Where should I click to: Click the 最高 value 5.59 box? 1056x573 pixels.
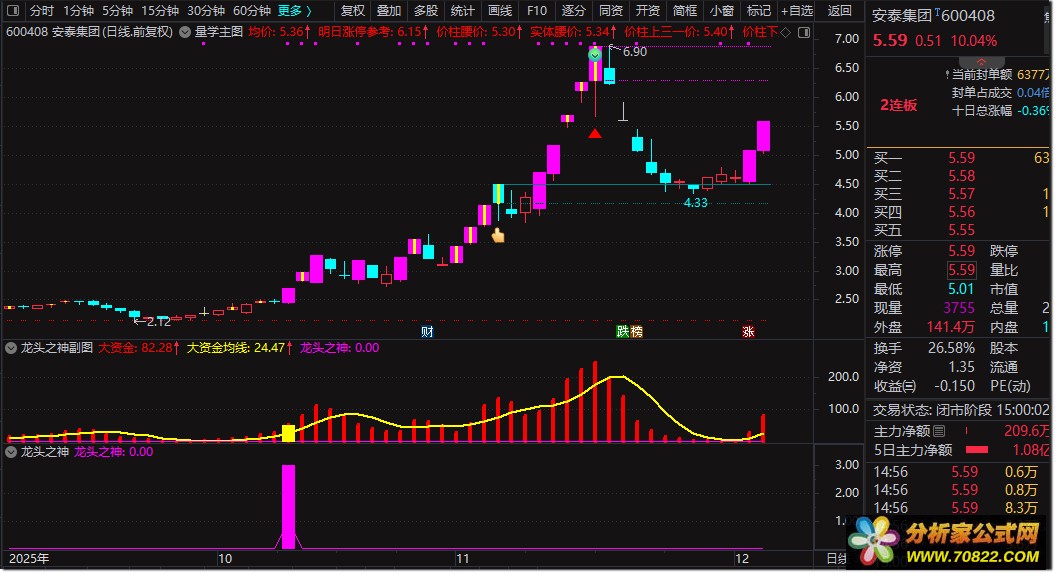click(961, 270)
